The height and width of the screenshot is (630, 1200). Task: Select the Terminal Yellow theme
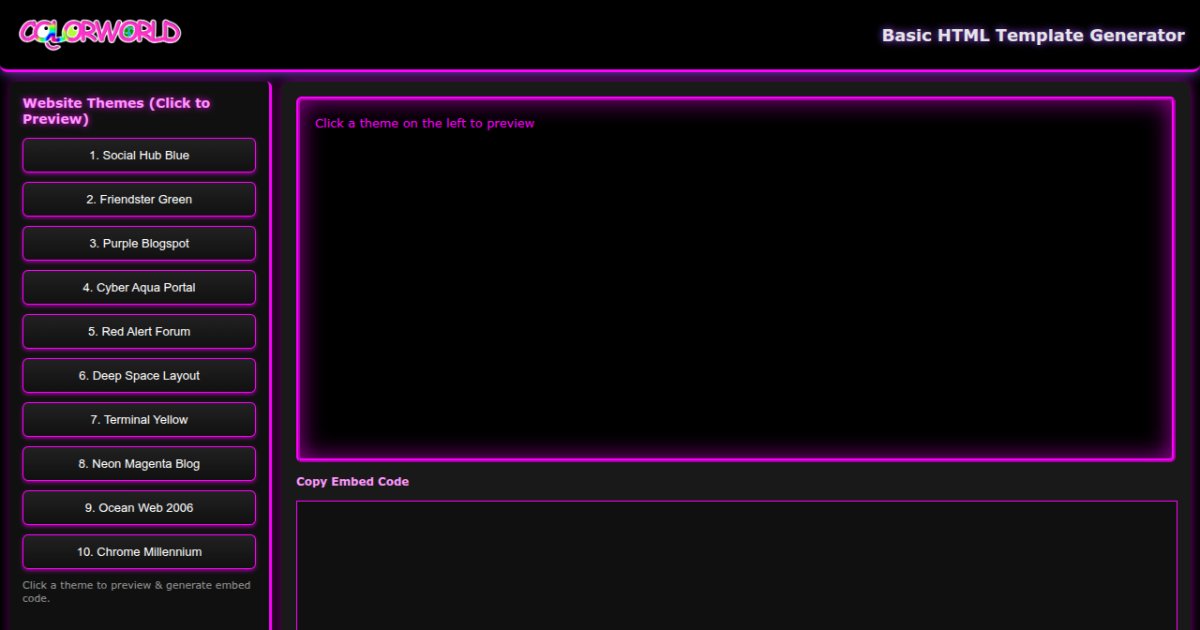139,419
